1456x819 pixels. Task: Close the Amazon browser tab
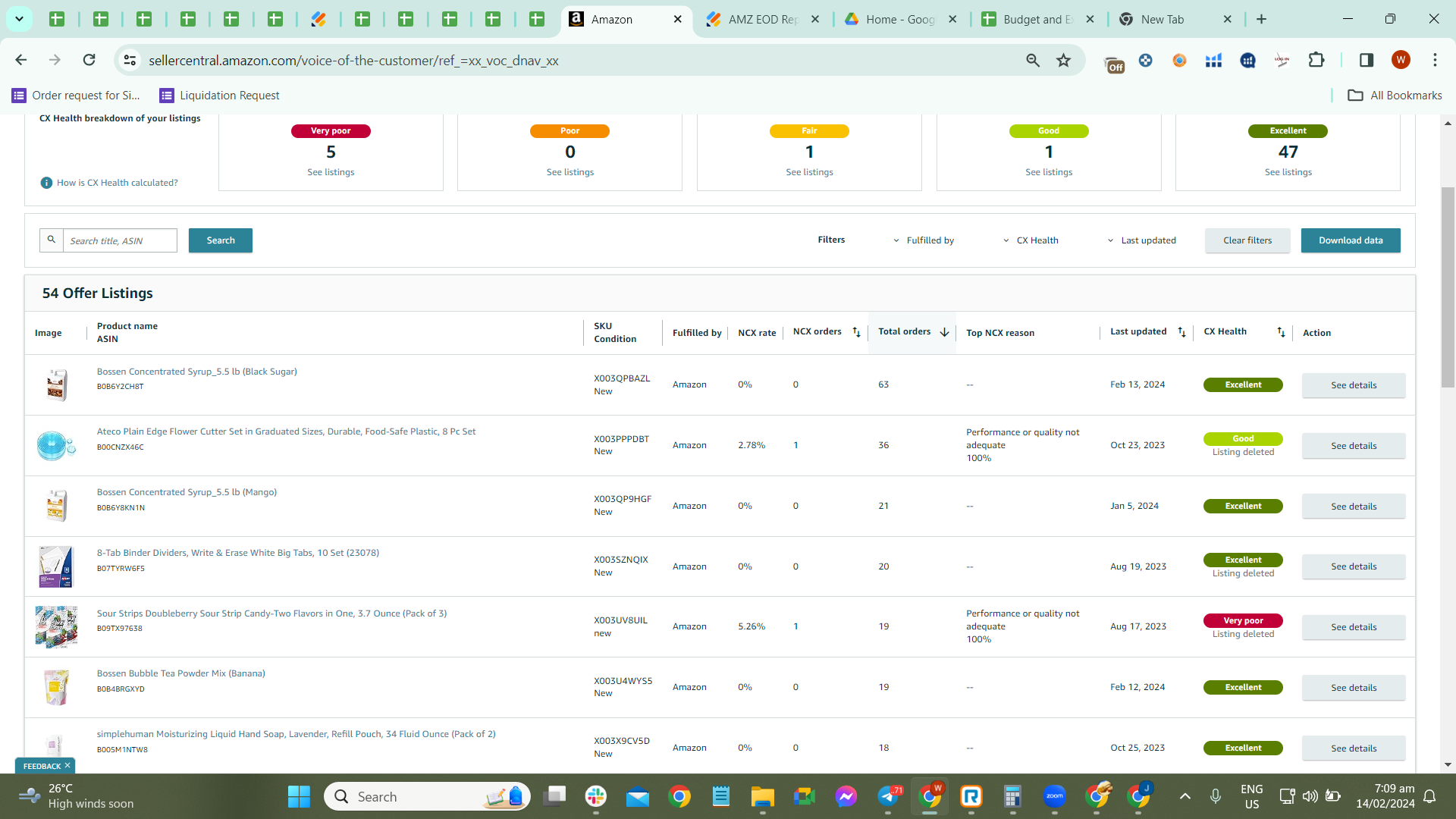tap(678, 20)
